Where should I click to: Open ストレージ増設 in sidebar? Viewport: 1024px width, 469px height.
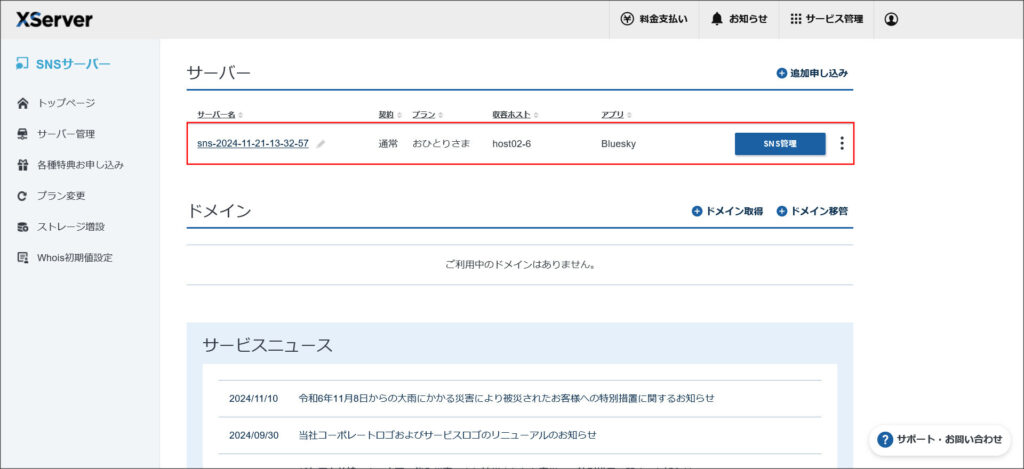[x=61, y=227]
